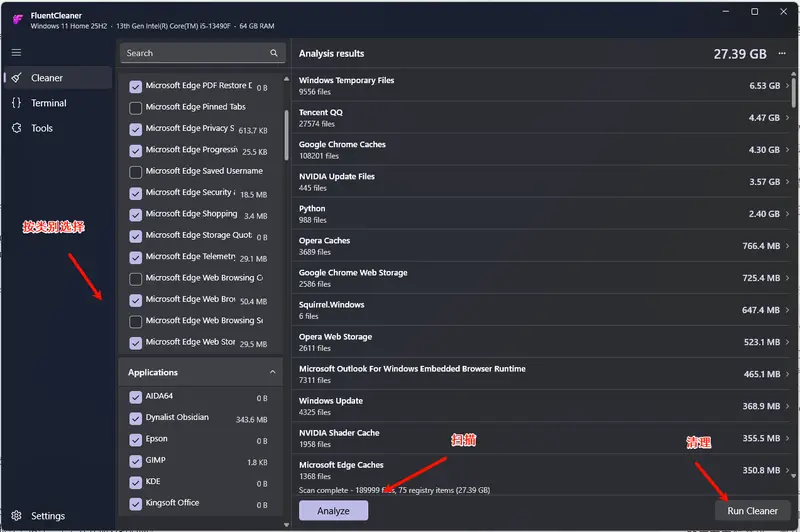Open the Terminal page
This screenshot has height=532, width=800.
(x=58, y=103)
